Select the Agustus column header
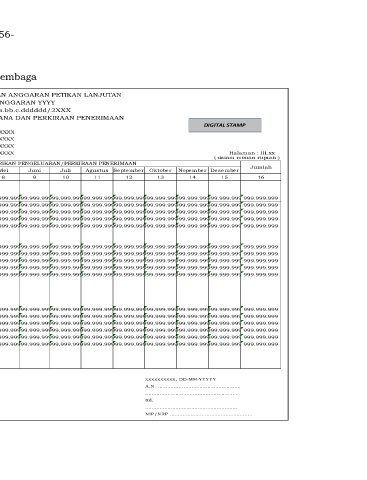Image resolution: width=367 pixels, height=480 pixels. click(97, 170)
